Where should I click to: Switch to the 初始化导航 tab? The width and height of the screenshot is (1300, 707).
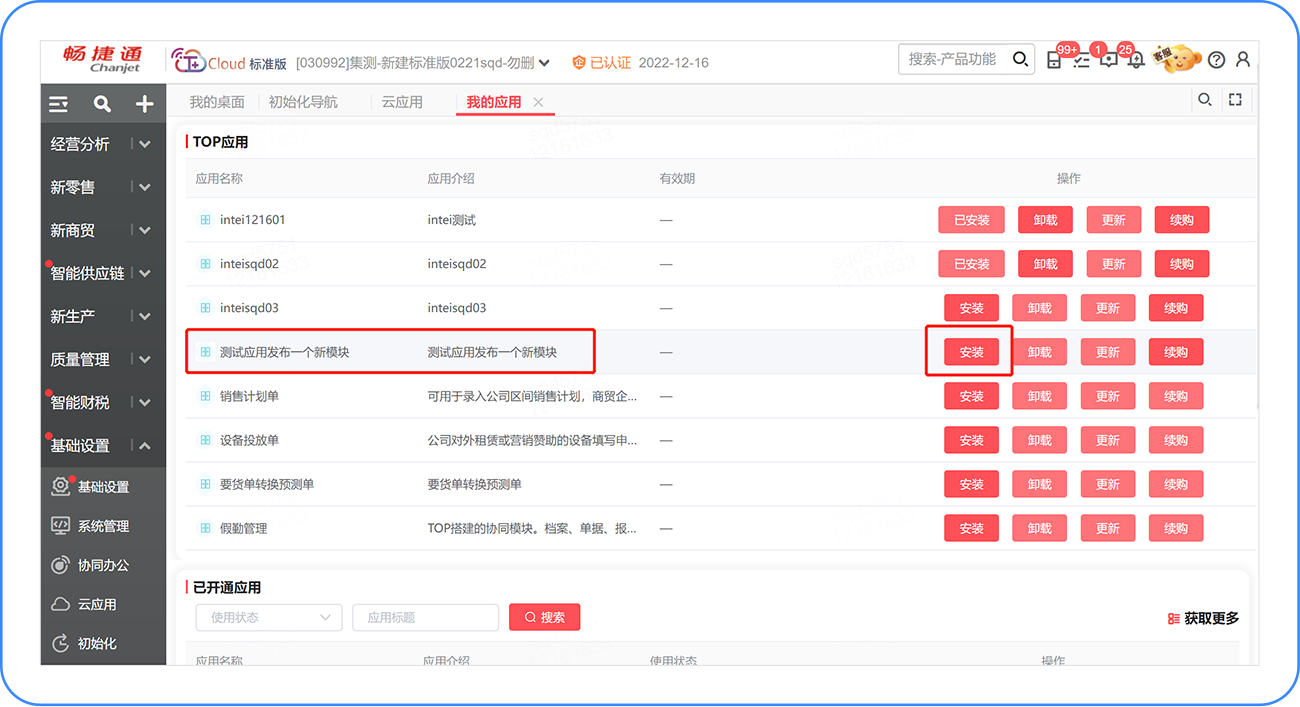[x=303, y=102]
